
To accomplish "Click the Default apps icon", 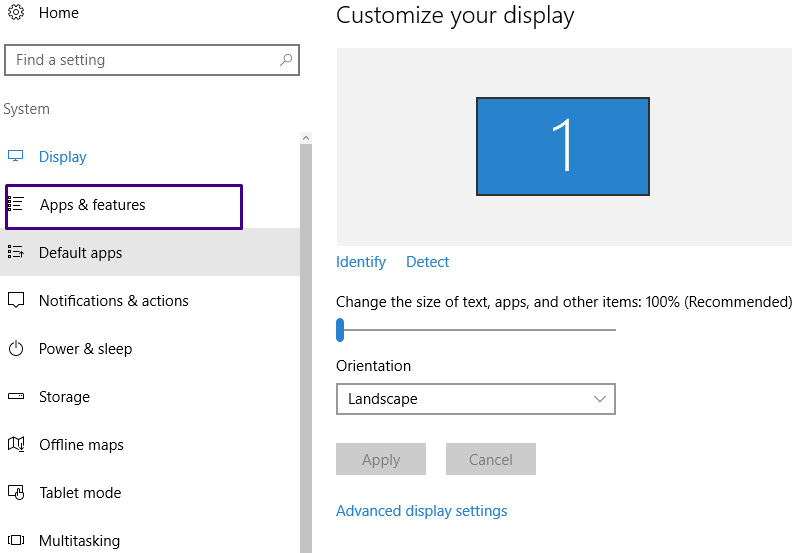I will pos(16,253).
